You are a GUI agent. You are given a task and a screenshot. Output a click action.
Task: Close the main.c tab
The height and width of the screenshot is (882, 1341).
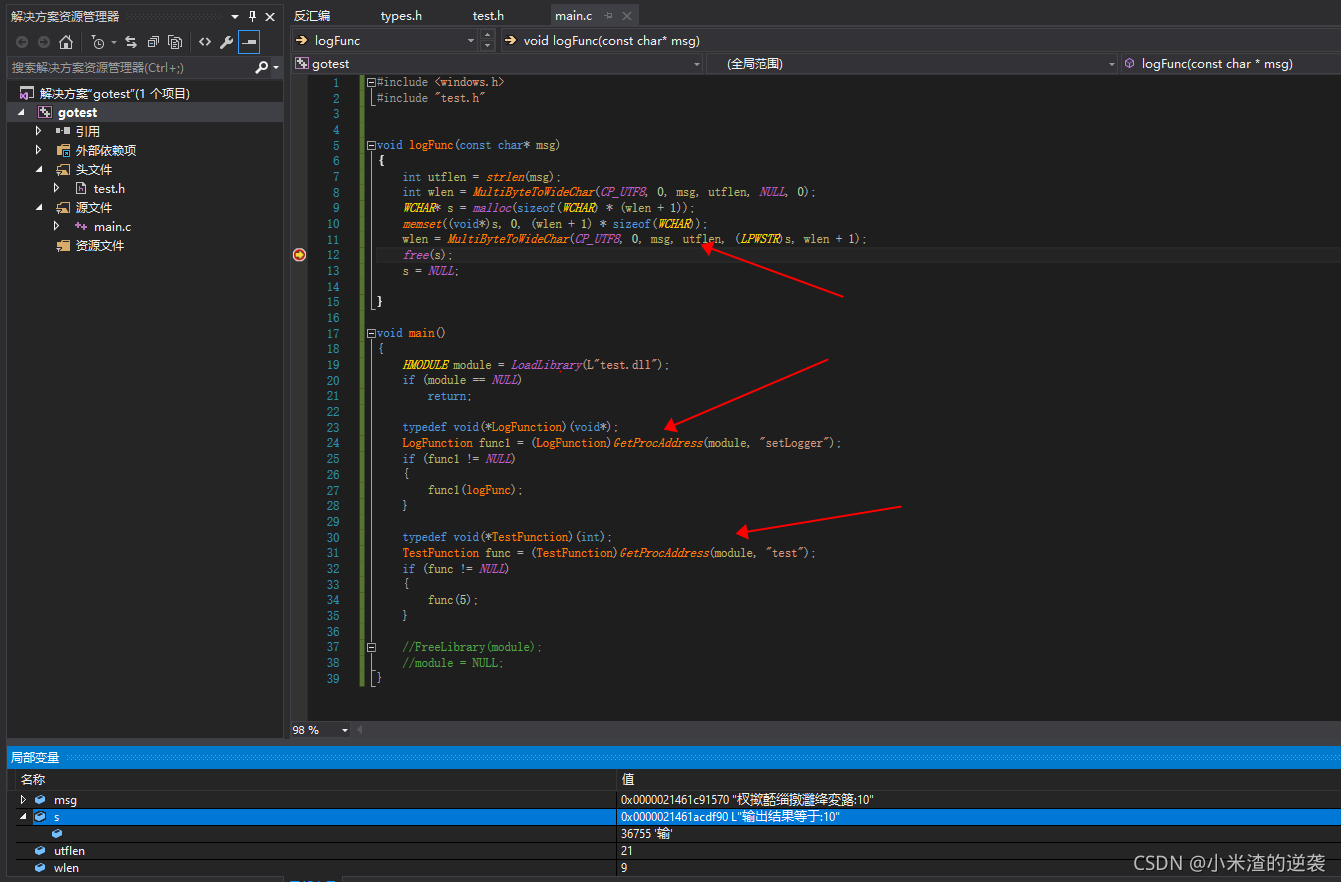[x=626, y=16]
